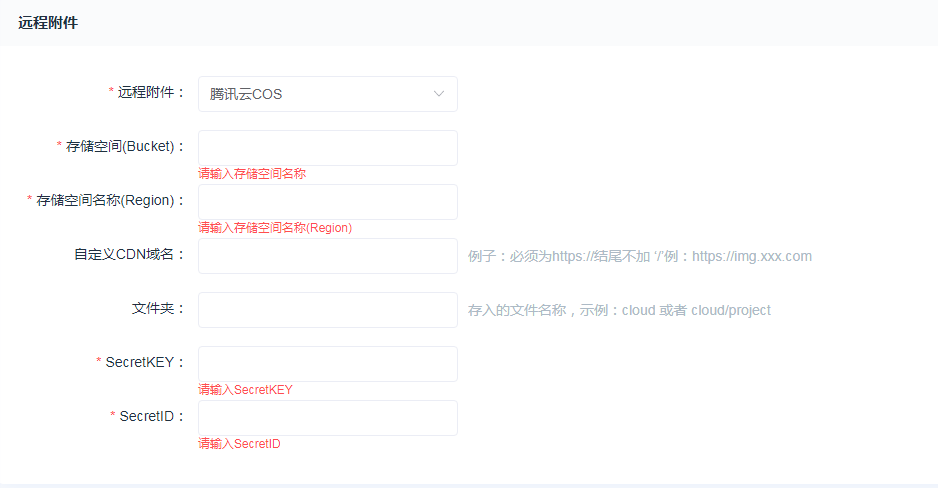Viewport: 938px width, 488px height.
Task: Click the folder hint mentioning cloud/project
Action: (x=619, y=310)
